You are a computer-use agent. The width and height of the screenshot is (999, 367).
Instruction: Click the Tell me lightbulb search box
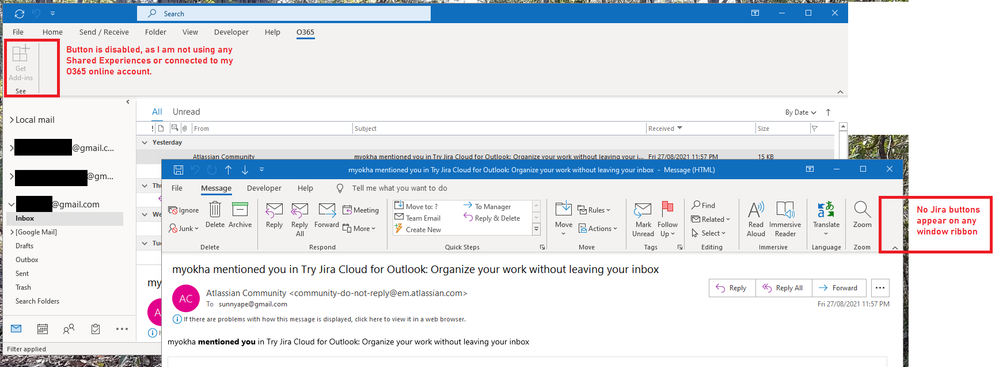coord(392,188)
